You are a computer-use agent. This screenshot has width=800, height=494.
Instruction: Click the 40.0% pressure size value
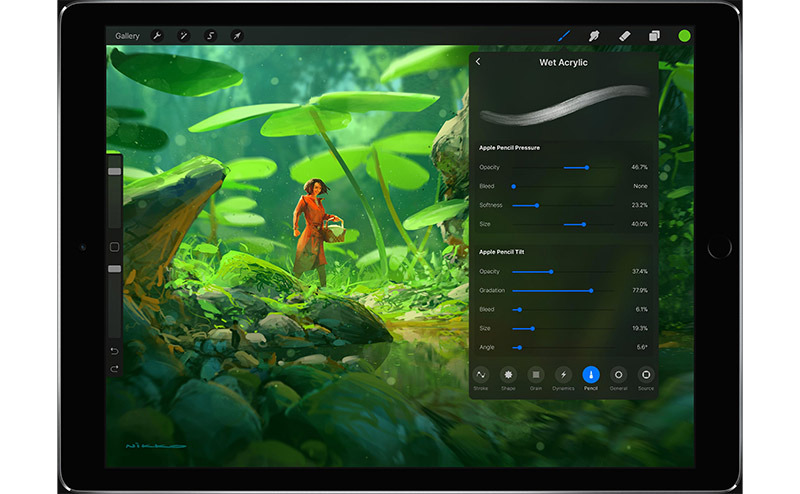click(639, 224)
